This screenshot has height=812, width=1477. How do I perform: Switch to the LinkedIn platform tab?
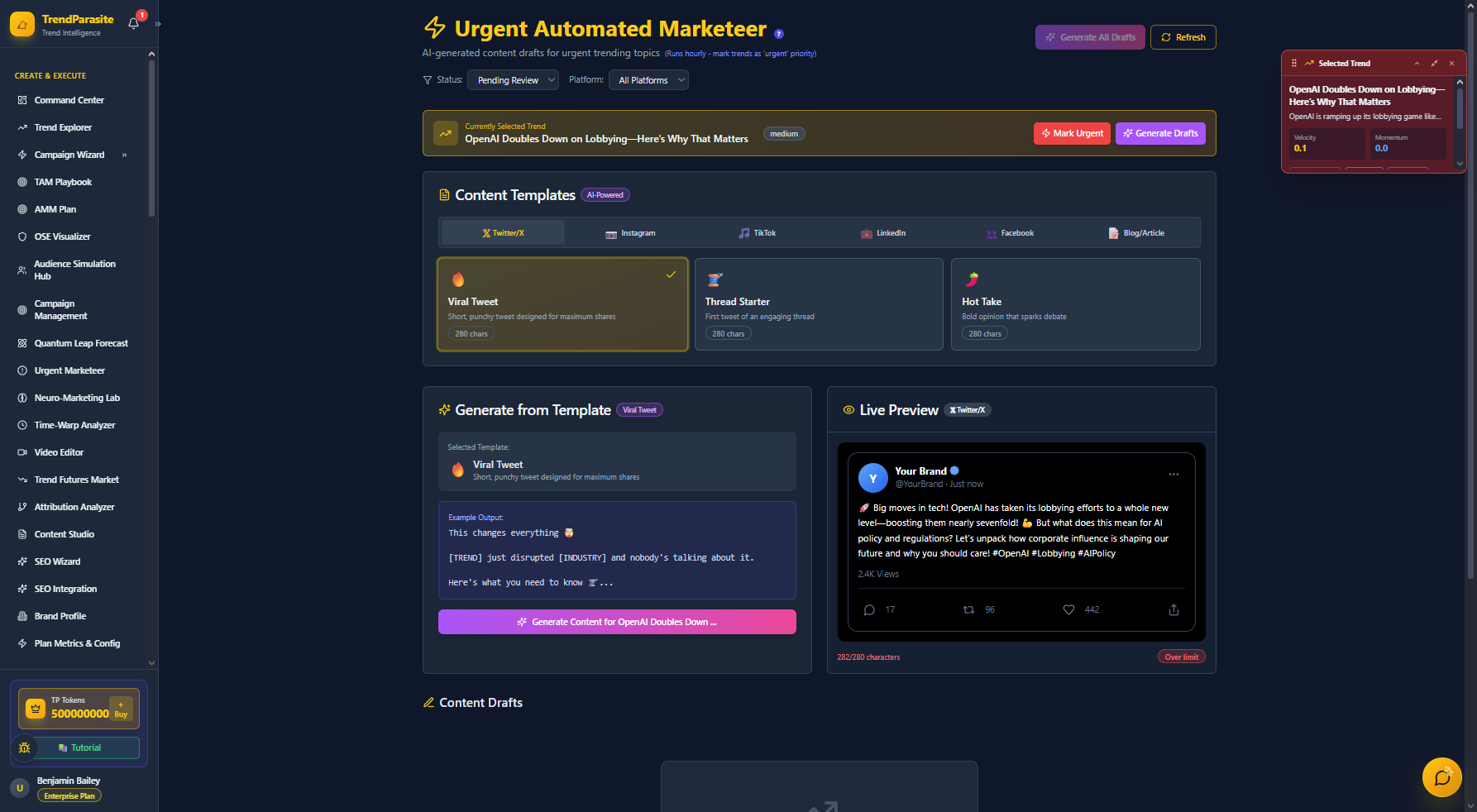click(x=883, y=233)
